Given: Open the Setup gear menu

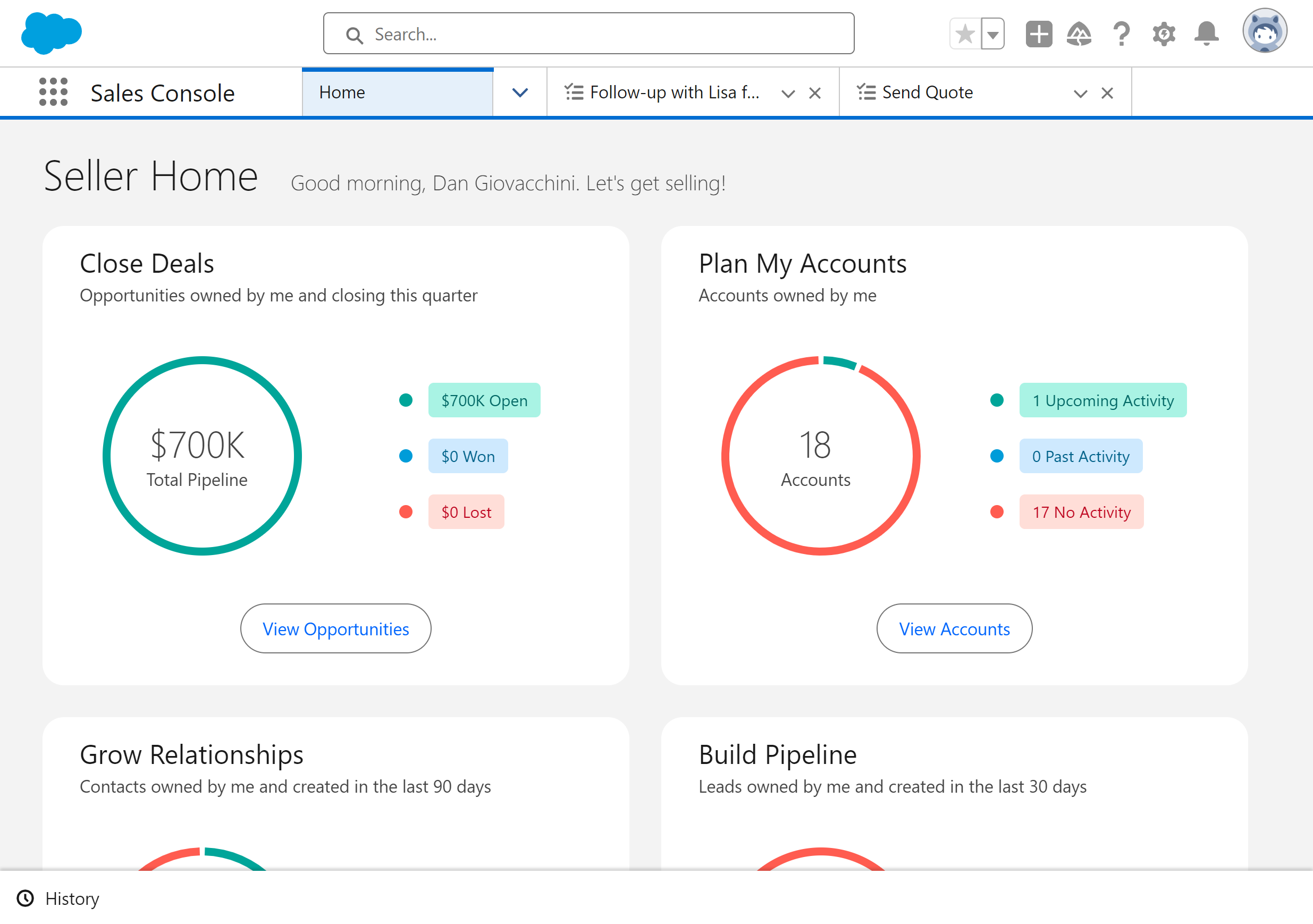Looking at the screenshot, I should (1164, 33).
